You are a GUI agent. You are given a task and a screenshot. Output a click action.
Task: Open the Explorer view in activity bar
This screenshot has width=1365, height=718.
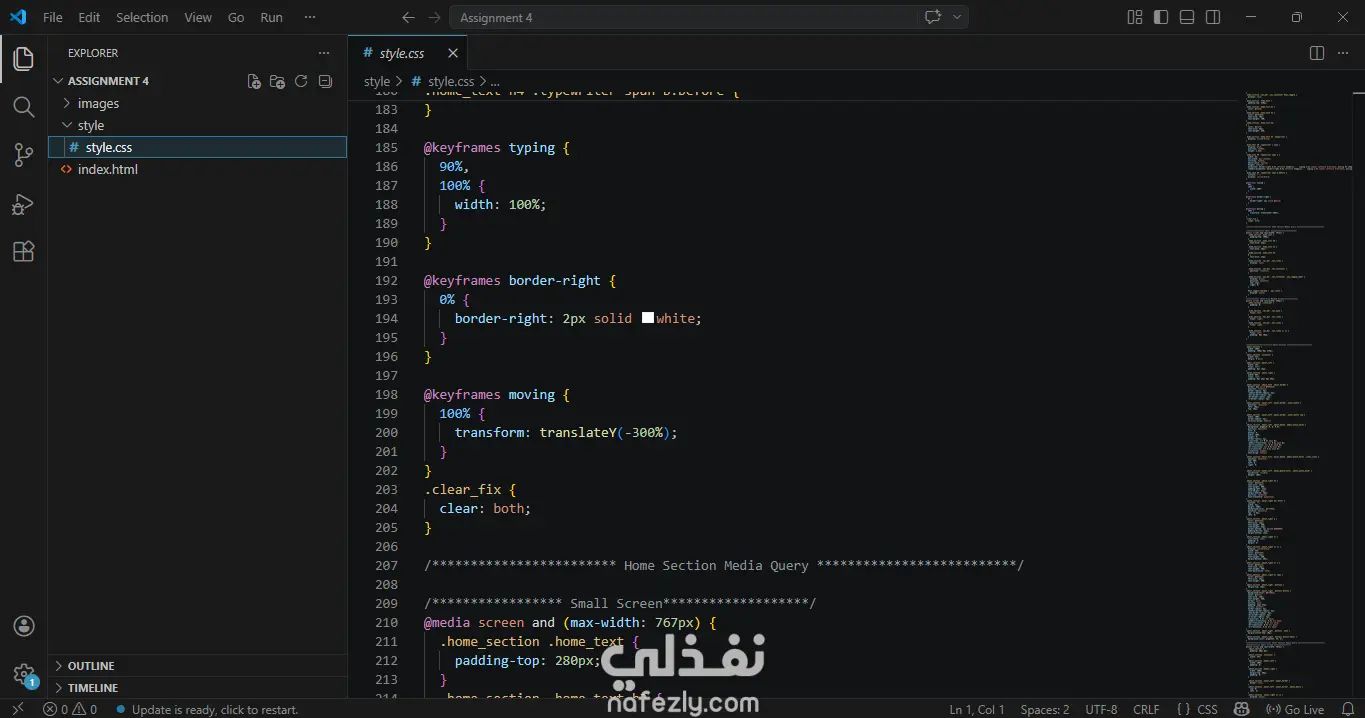coord(23,59)
